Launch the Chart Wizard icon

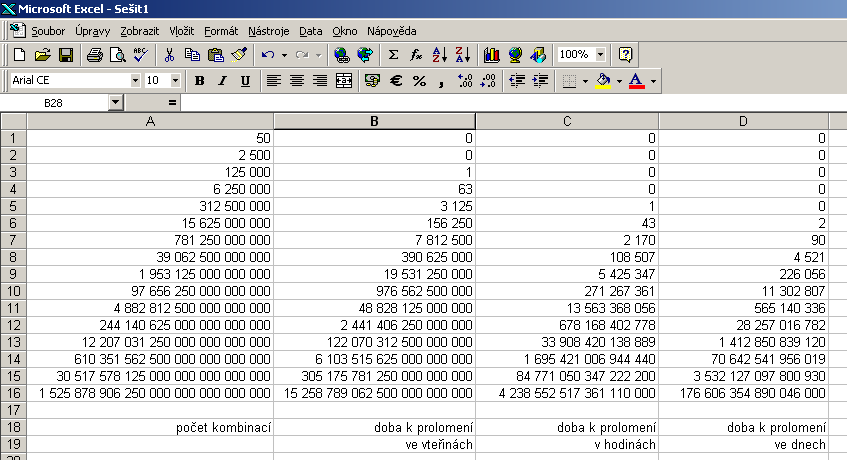pyautogui.click(x=492, y=55)
